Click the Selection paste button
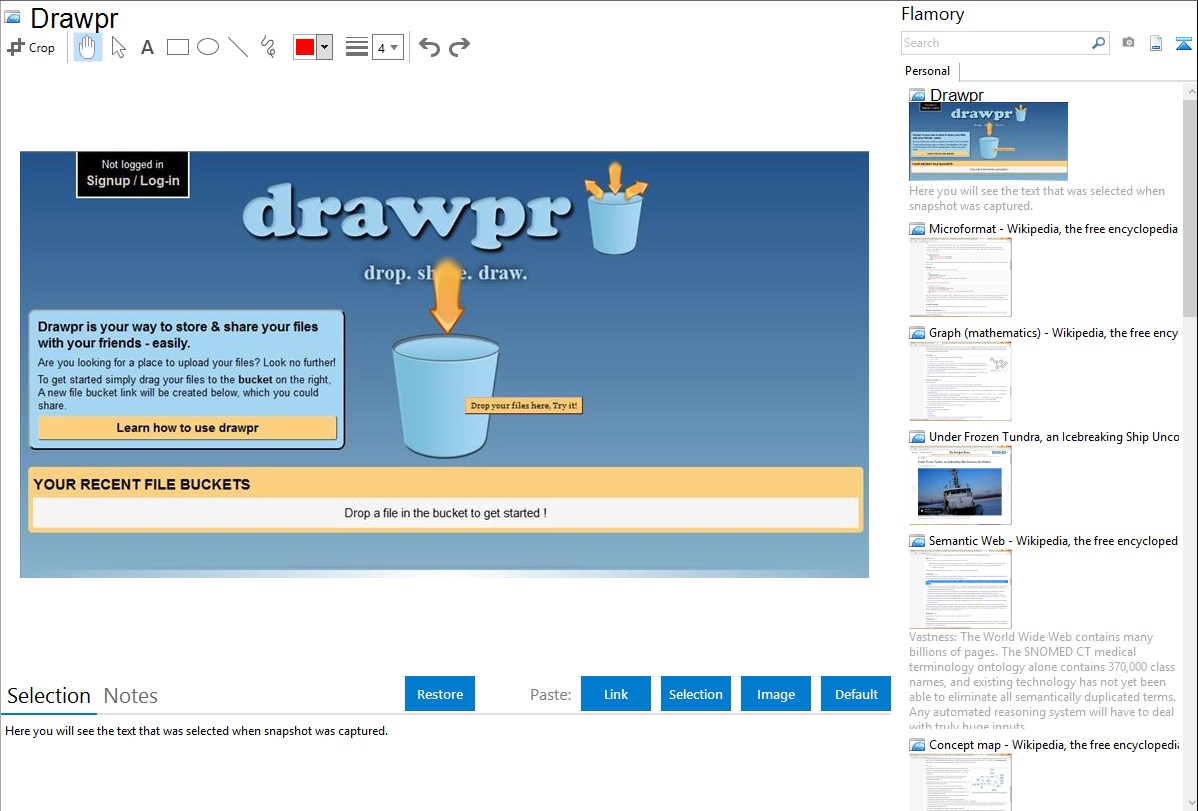 click(x=696, y=694)
